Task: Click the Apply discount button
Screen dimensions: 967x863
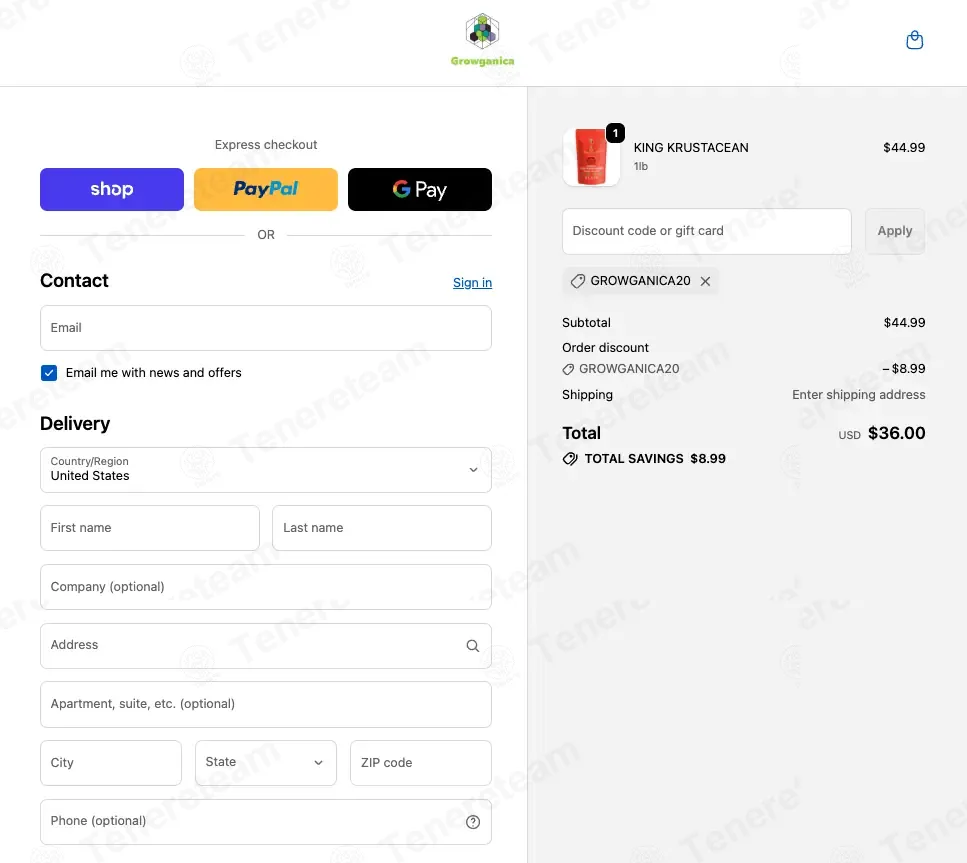Action: click(x=895, y=231)
